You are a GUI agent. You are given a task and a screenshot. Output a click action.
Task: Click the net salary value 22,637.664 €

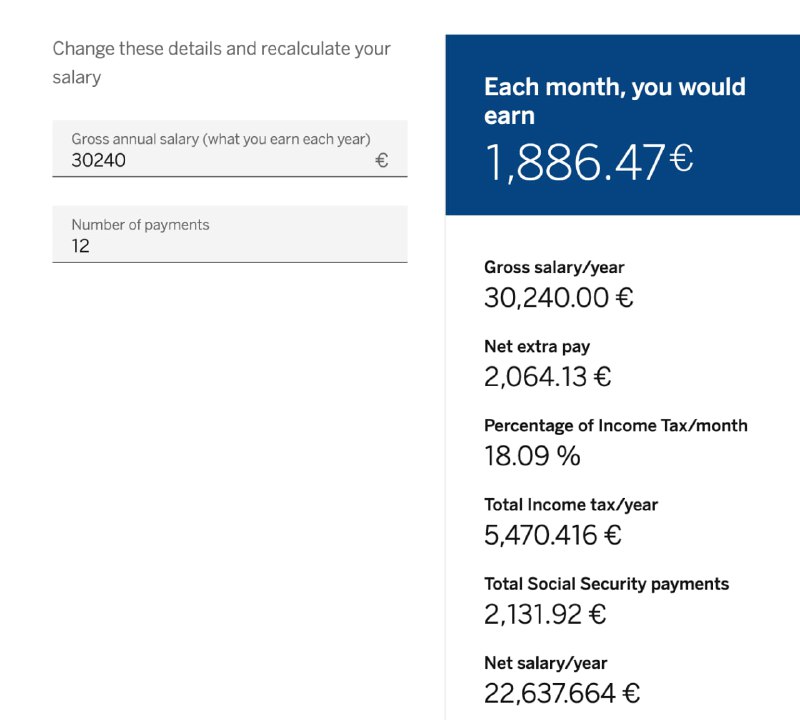[x=562, y=693]
